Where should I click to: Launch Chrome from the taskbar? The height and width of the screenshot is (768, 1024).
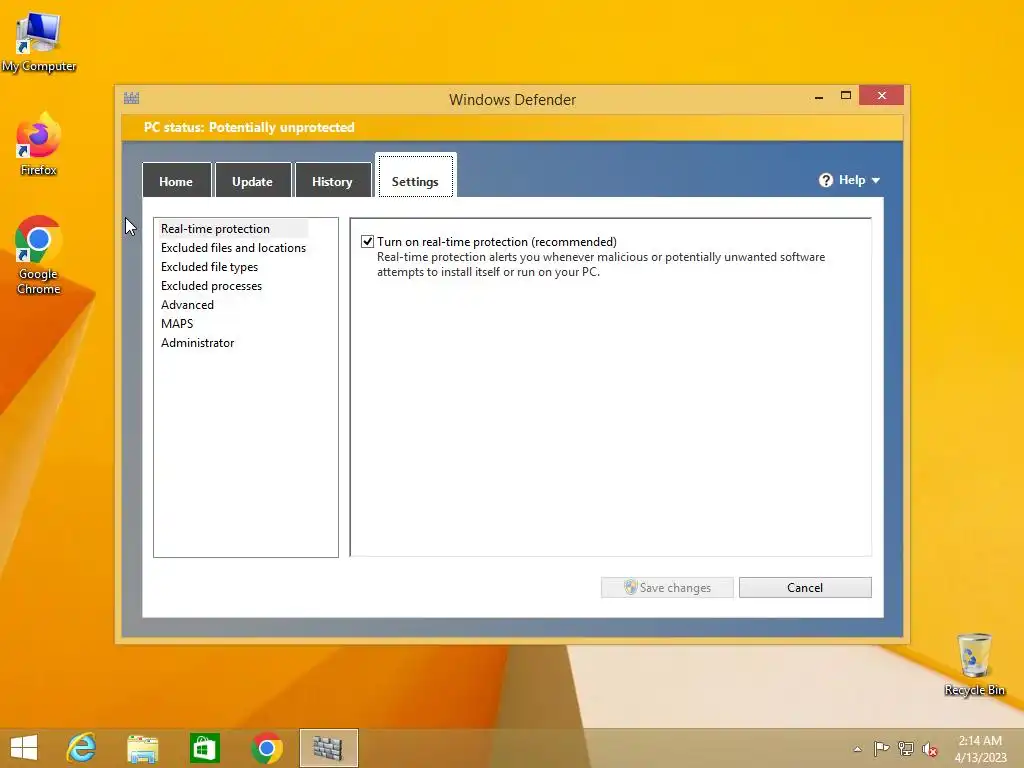click(266, 748)
